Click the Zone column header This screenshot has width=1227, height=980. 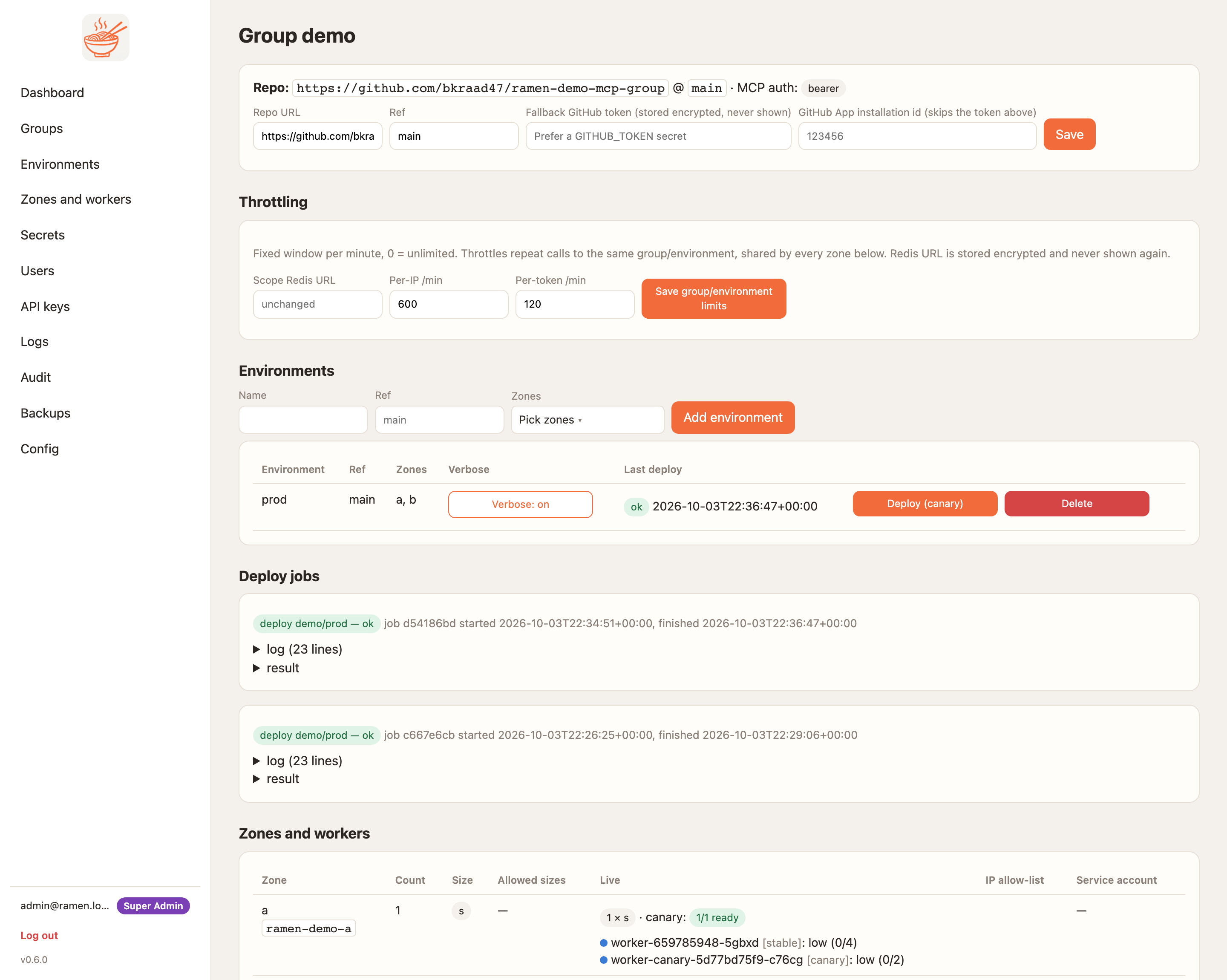pyautogui.click(x=274, y=880)
